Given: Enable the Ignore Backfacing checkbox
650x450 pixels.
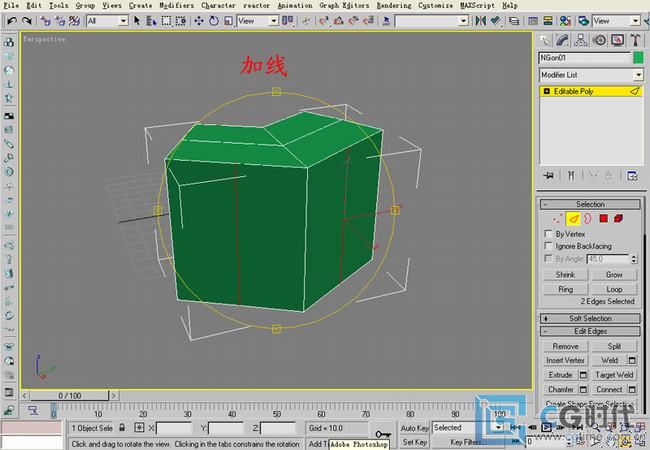Looking at the screenshot, I should click(x=548, y=246).
